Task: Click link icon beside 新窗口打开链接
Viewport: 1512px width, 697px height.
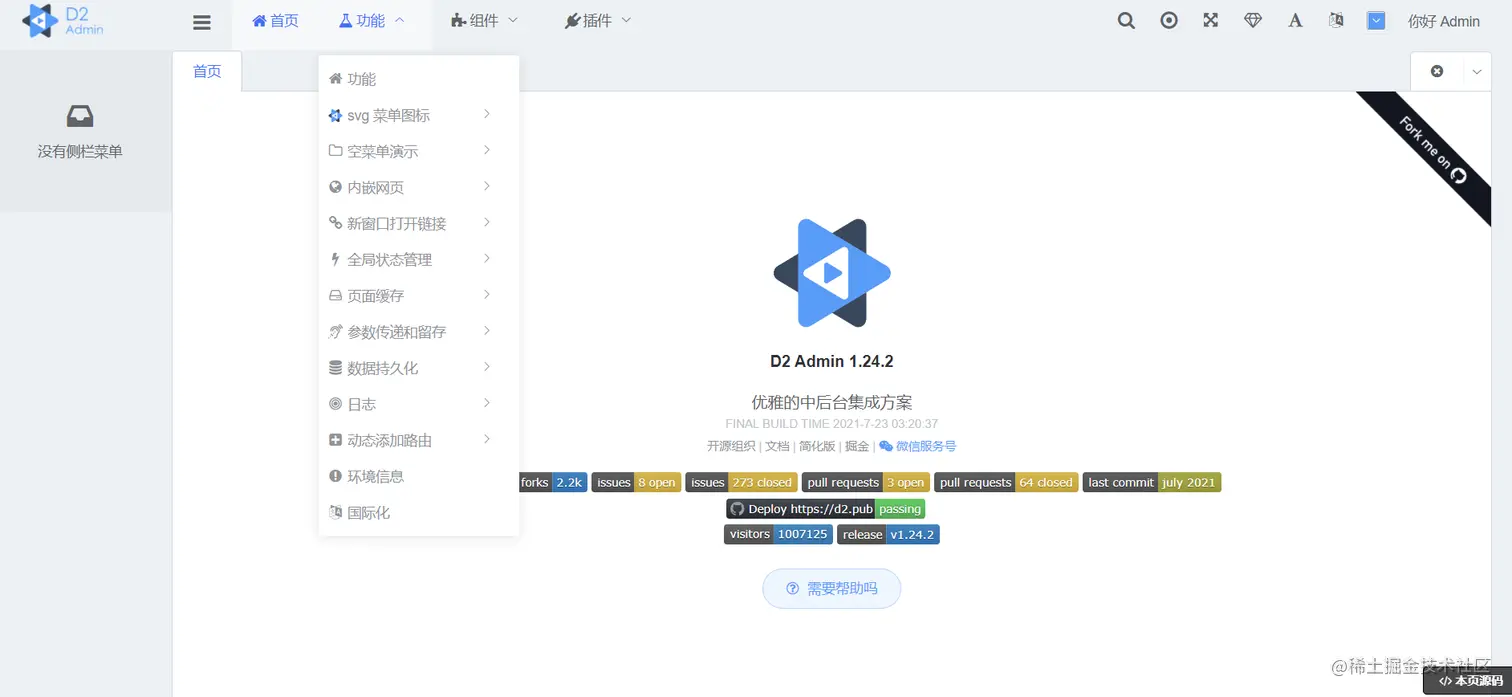Action: (x=336, y=223)
